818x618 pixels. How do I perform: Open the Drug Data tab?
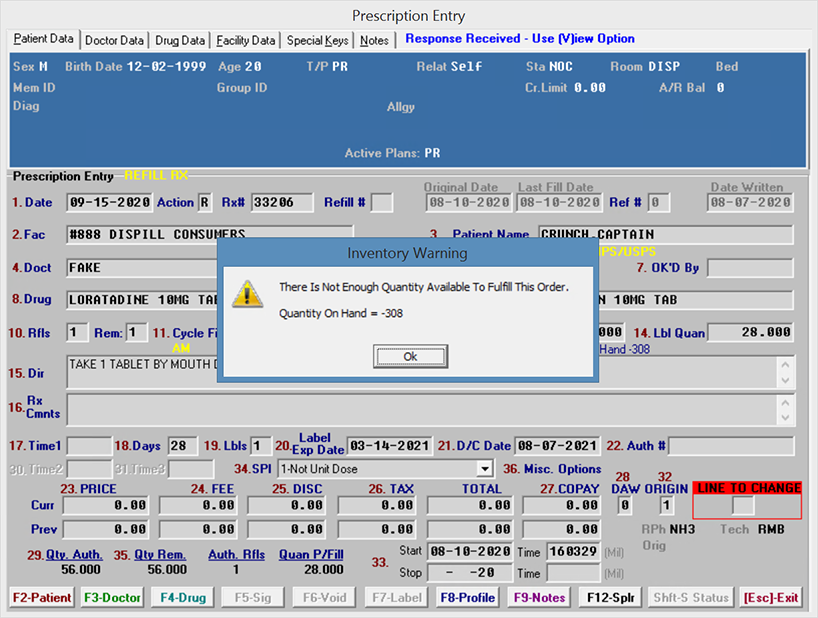[x=180, y=40]
